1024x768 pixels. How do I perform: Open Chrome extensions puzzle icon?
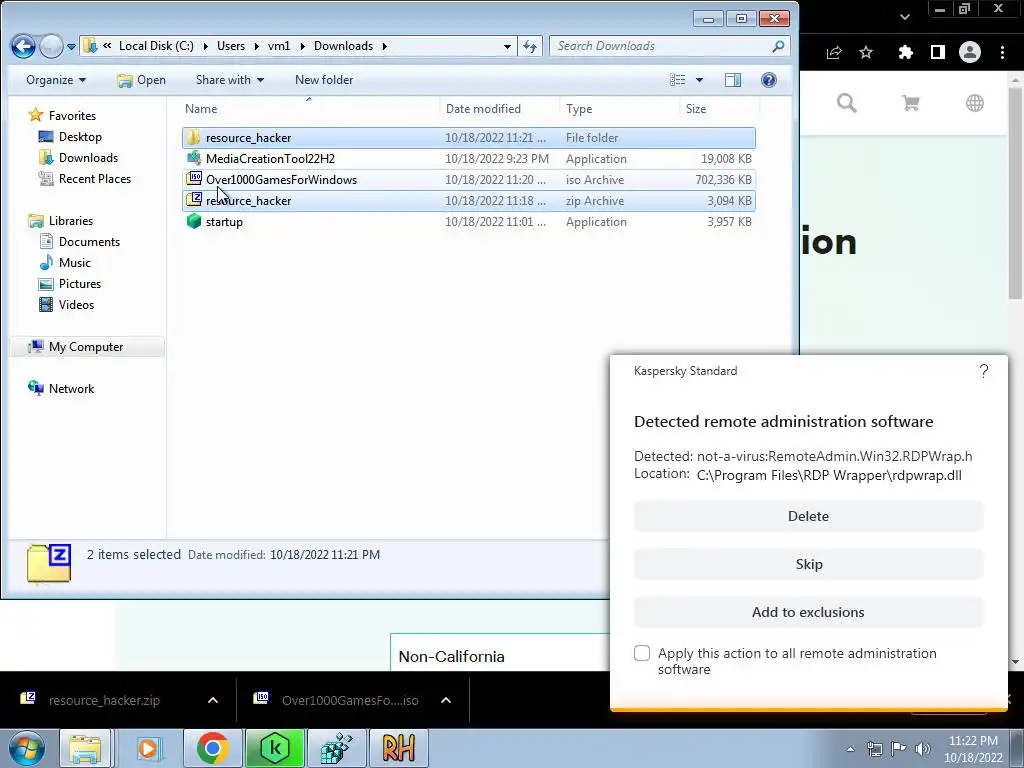click(905, 52)
